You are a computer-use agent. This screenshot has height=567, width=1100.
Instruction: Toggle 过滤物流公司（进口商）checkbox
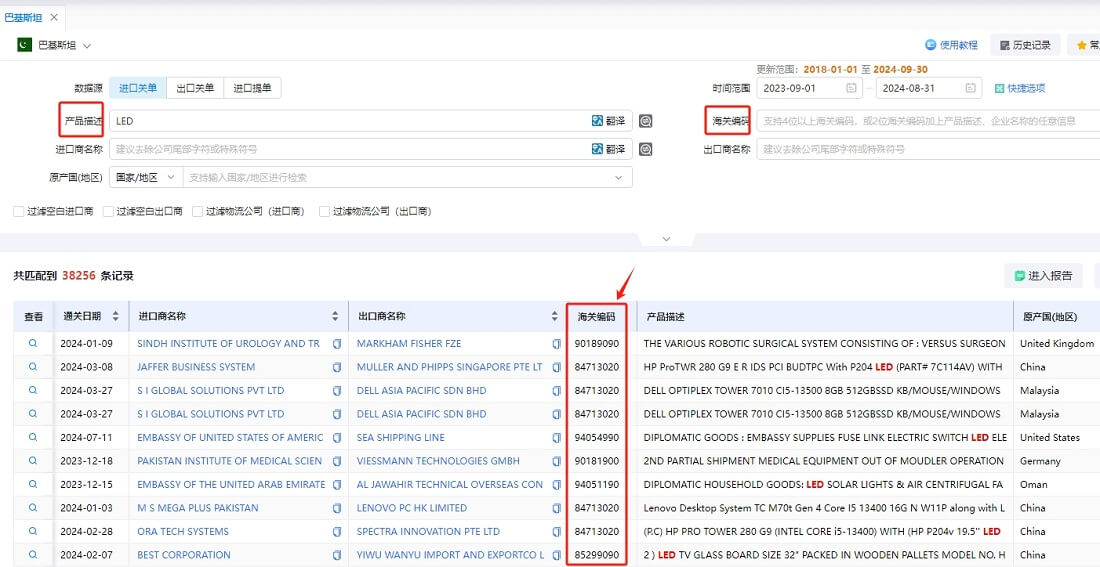coord(198,211)
